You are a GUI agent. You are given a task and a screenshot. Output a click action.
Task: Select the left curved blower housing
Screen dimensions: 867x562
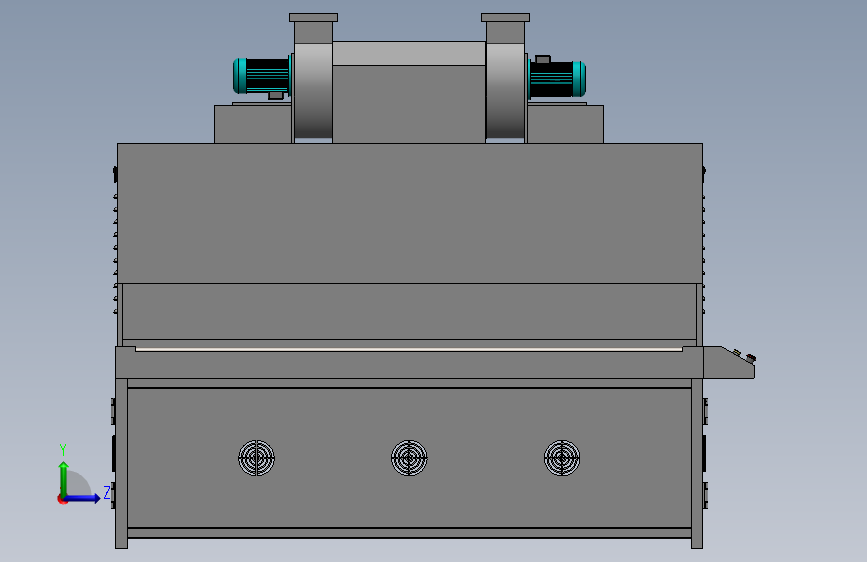tap(313, 91)
